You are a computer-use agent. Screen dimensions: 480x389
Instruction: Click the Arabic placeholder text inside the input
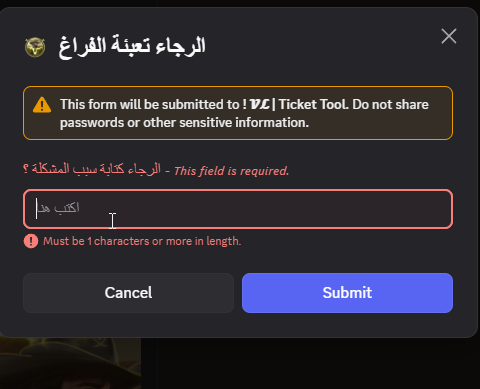coord(58,208)
